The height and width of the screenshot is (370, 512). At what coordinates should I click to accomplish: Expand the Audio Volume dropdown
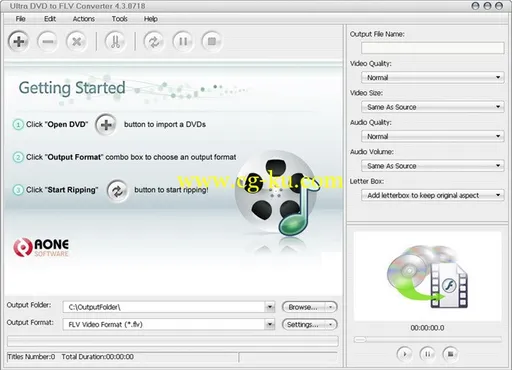click(498, 165)
